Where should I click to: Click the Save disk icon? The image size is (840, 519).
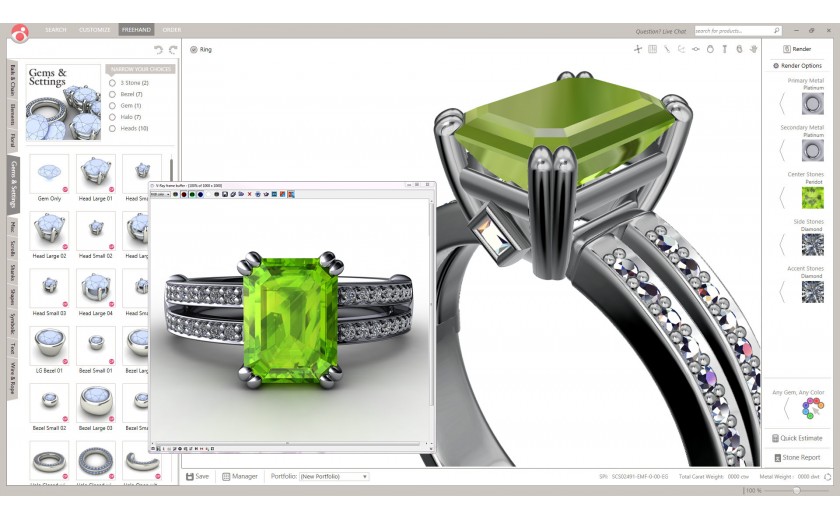pos(190,477)
